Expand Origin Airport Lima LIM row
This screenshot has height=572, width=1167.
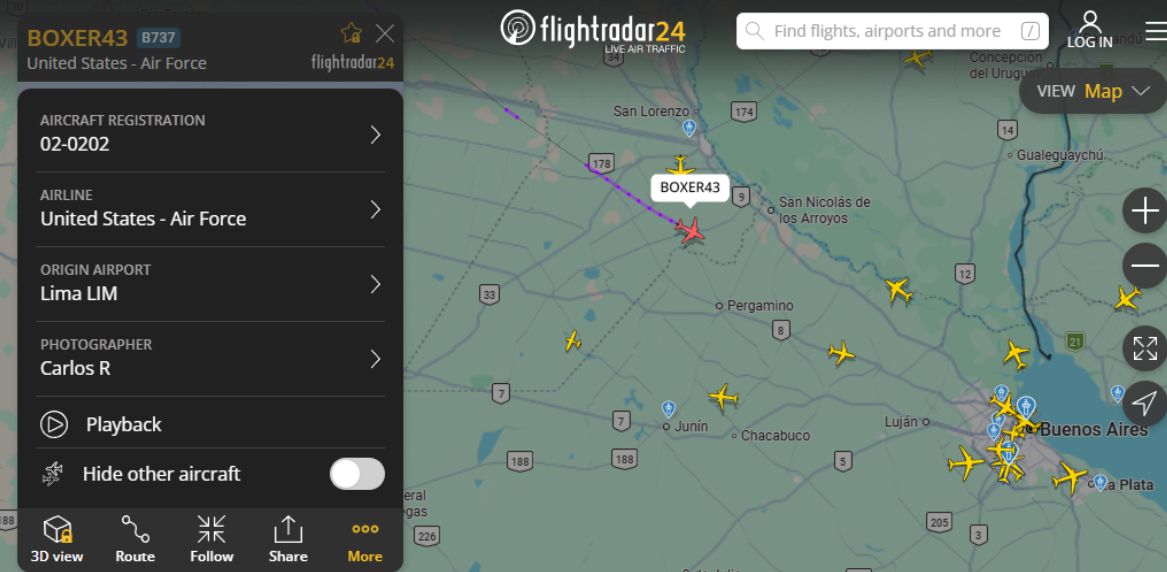211,284
